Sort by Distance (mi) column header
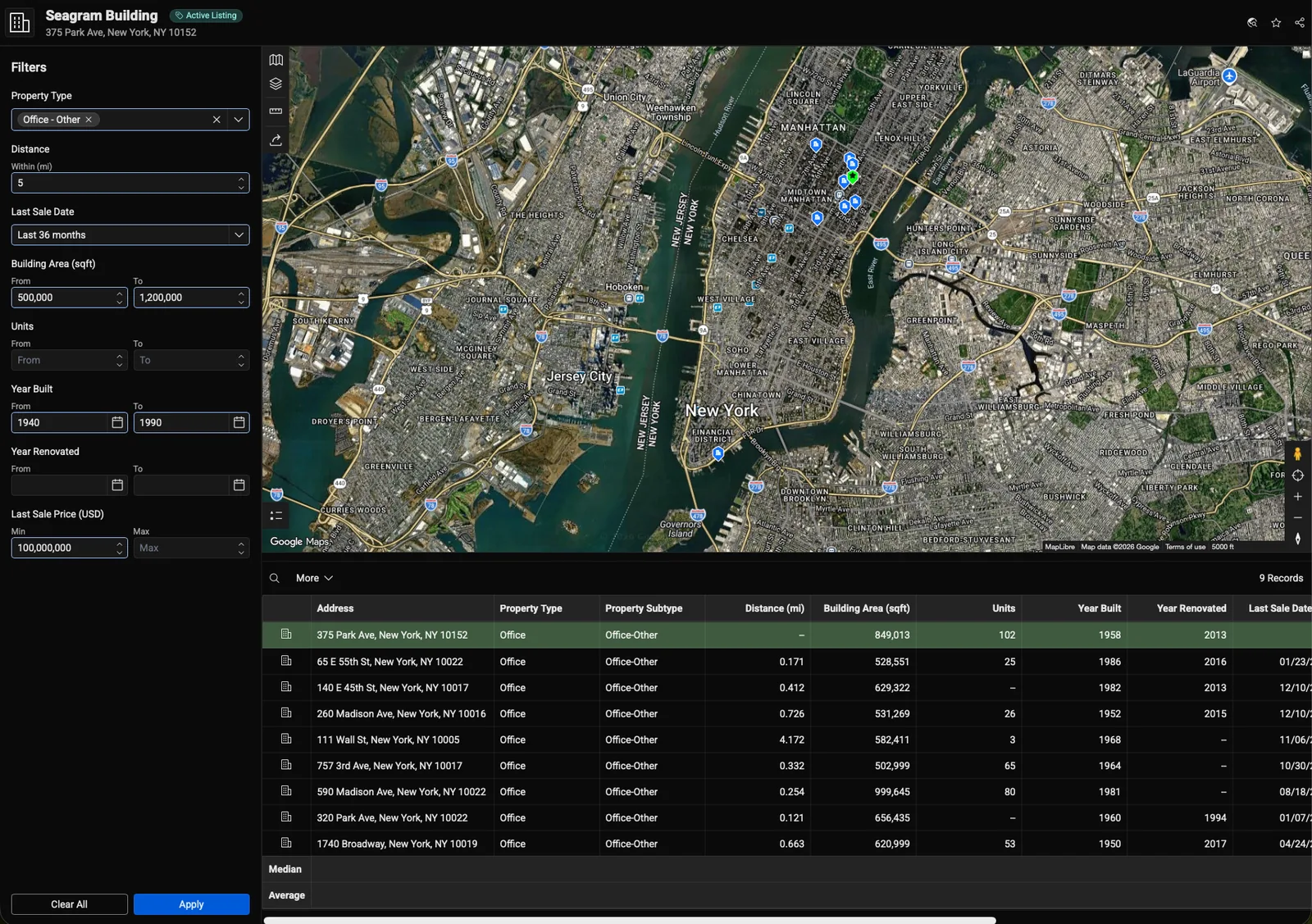1312x924 pixels. point(774,608)
